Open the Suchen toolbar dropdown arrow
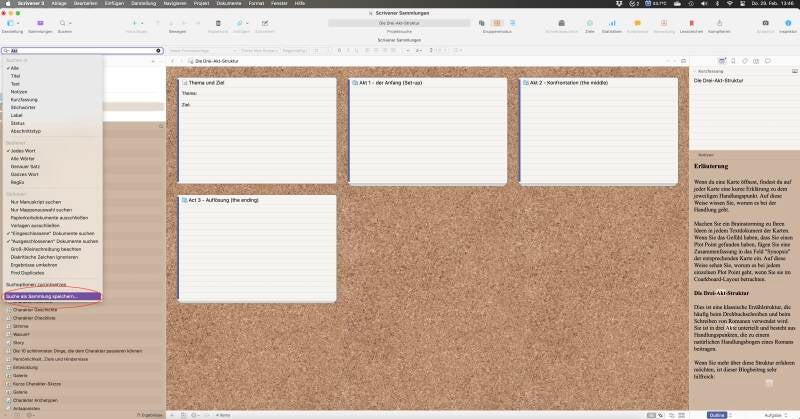The image size is (800, 419). [70, 23]
